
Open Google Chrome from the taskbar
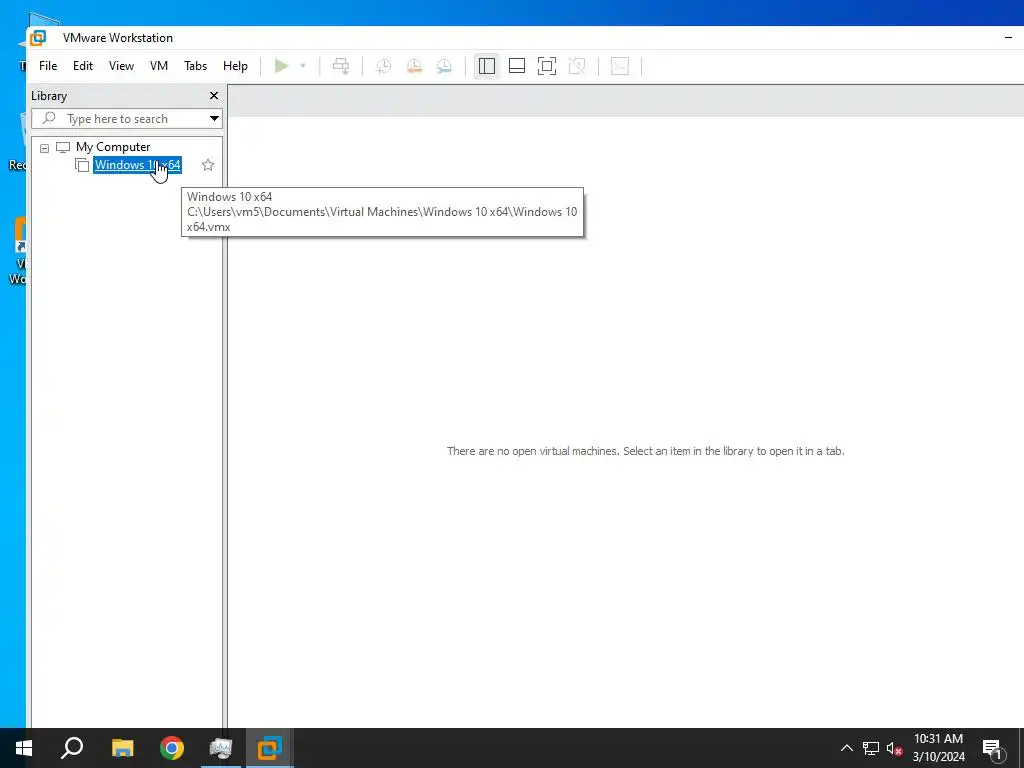[x=172, y=748]
